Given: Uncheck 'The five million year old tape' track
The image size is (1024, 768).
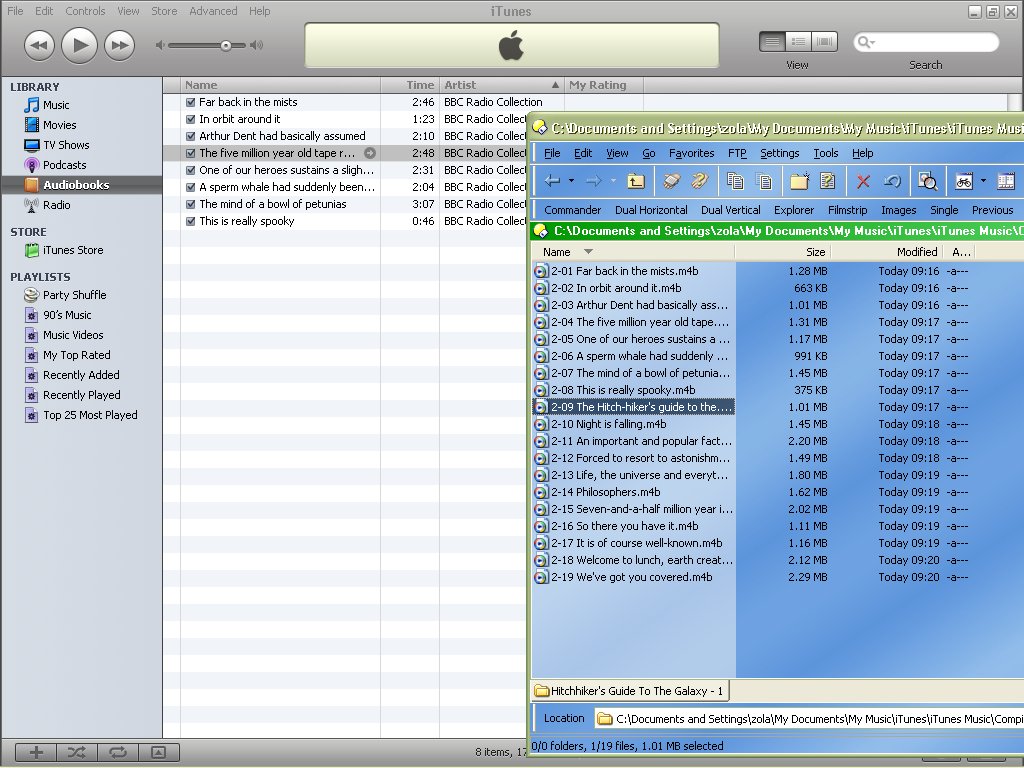Looking at the screenshot, I should click(x=191, y=153).
